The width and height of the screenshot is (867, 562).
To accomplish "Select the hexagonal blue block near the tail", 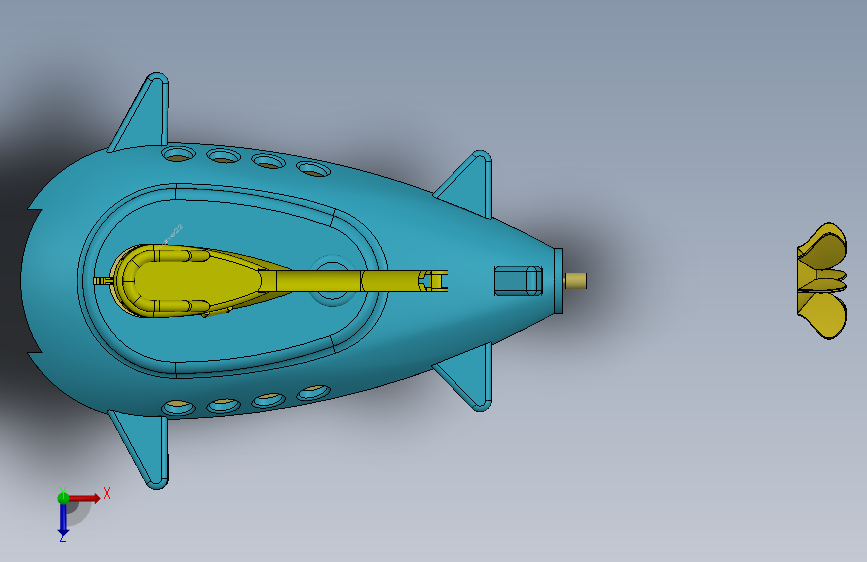I will pos(518,281).
